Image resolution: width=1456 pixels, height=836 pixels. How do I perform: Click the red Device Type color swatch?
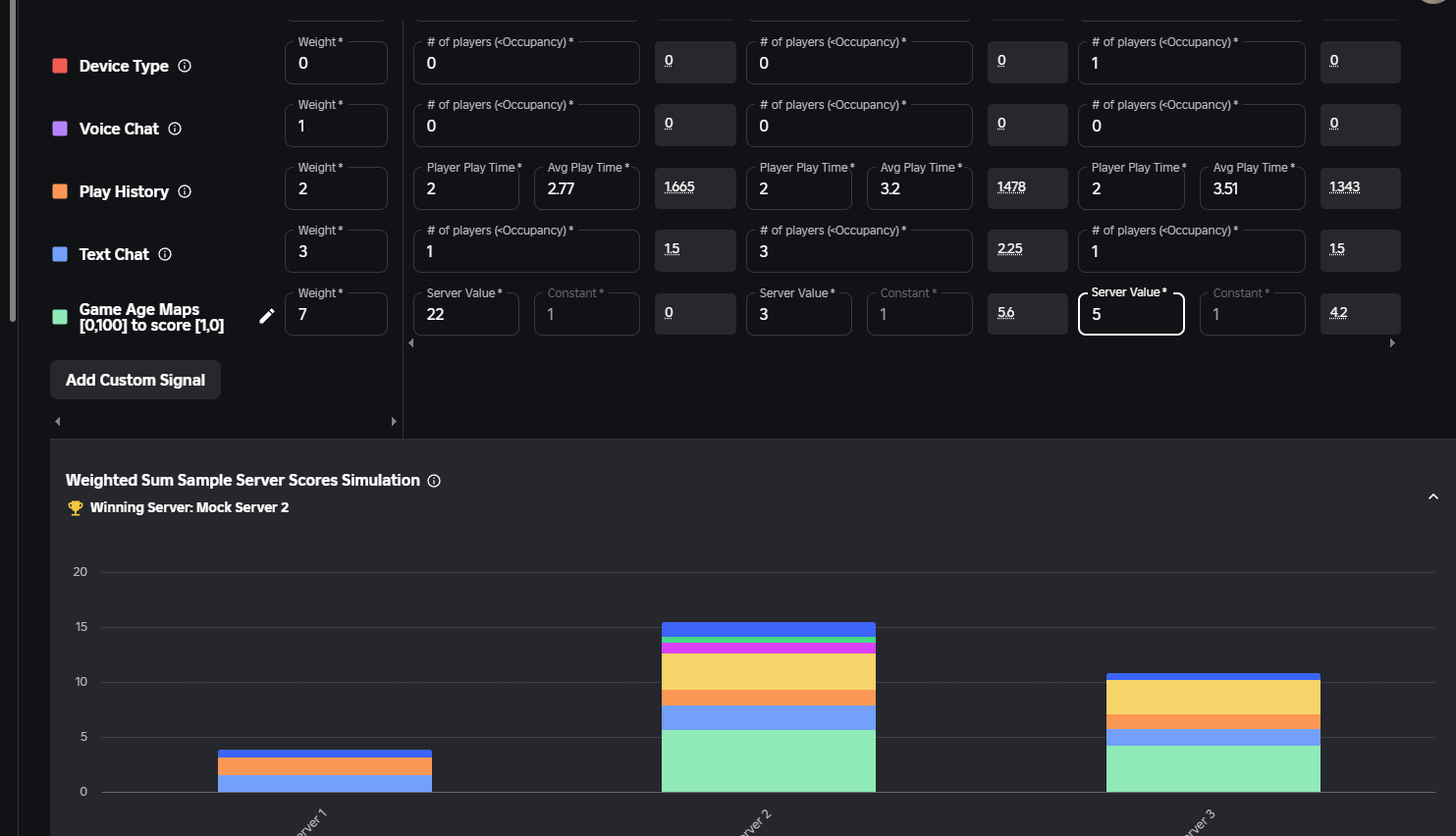(x=60, y=66)
